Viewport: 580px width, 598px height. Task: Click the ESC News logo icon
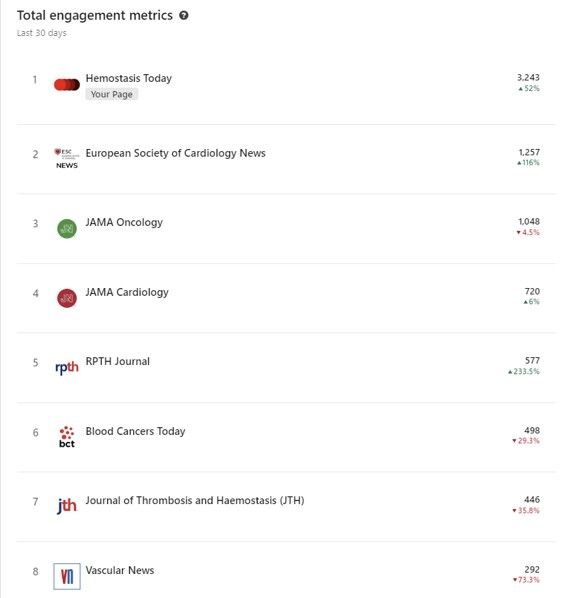(x=67, y=158)
